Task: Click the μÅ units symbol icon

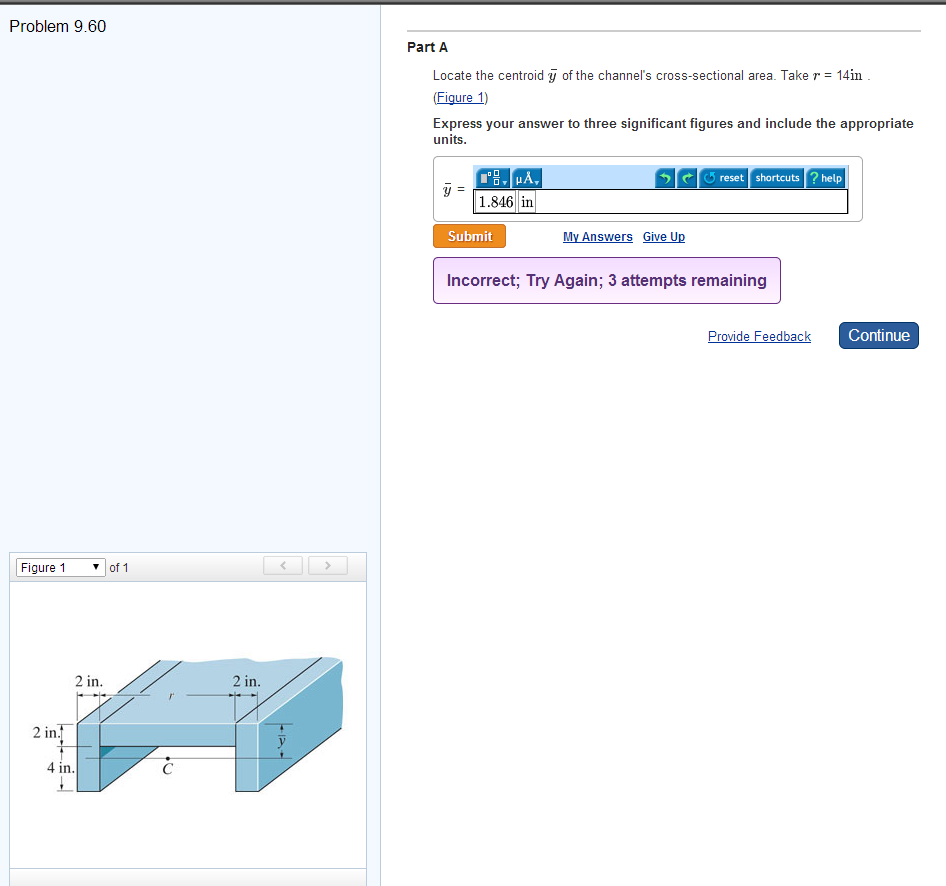Action: pyautogui.click(x=526, y=178)
